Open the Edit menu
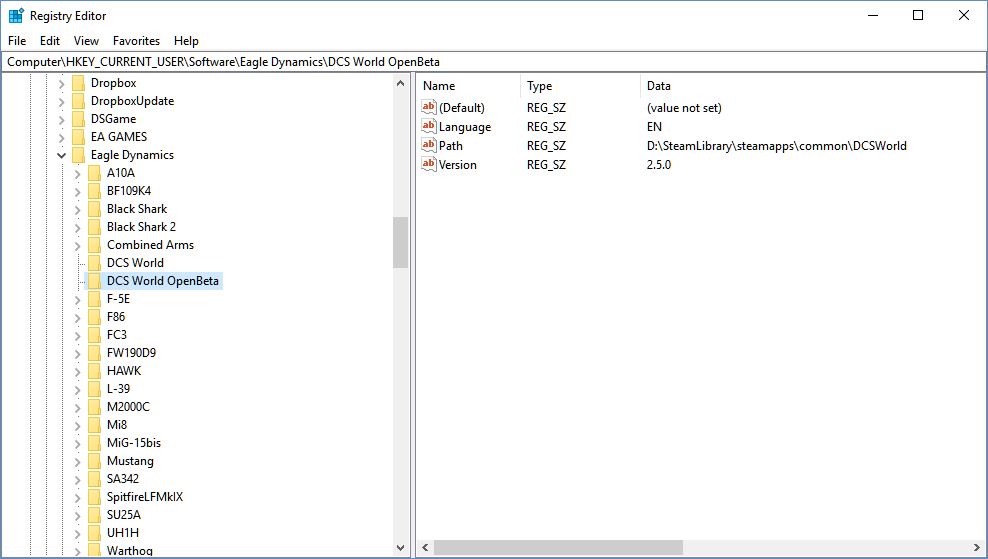This screenshot has height=559, width=988. pyautogui.click(x=50, y=41)
